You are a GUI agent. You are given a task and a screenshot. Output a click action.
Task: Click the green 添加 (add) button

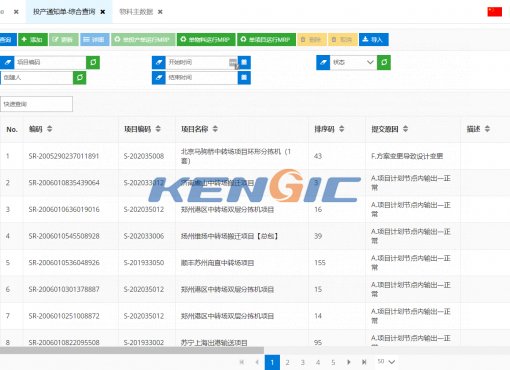coord(33,40)
